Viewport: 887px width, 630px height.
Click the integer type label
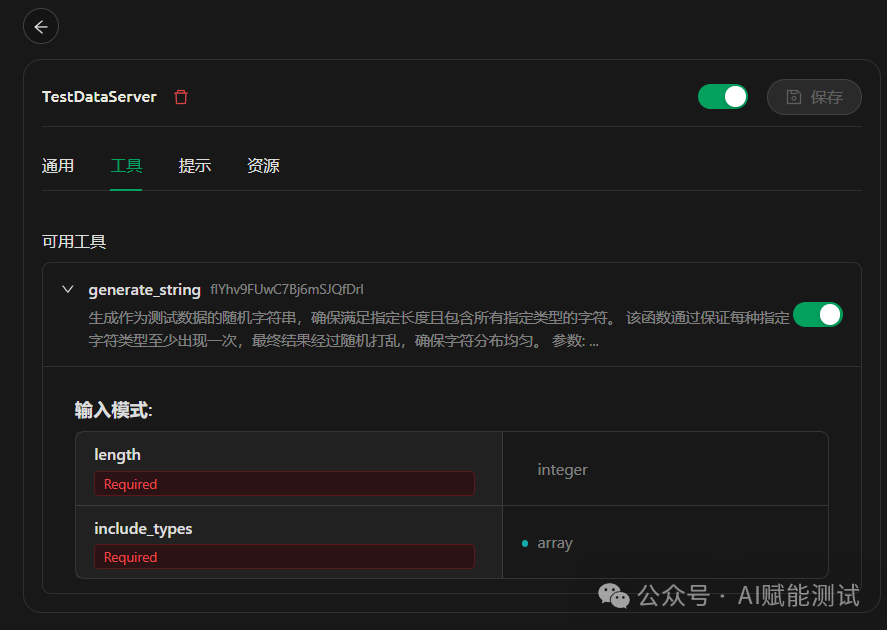pos(562,470)
